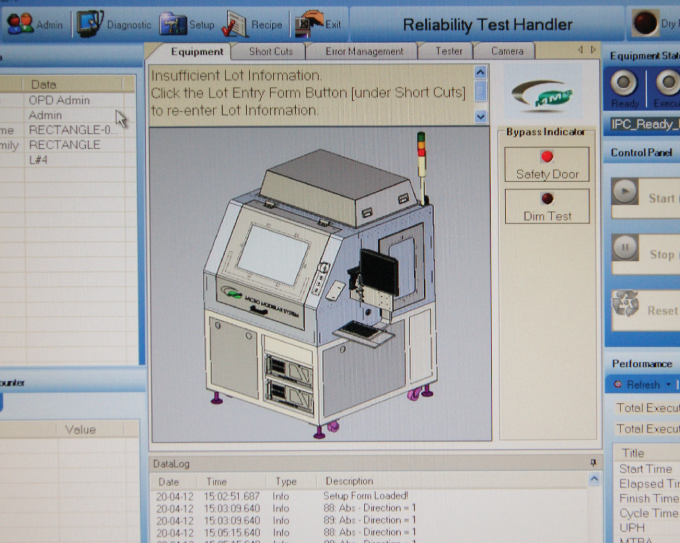
Task: Open the Recipe checklist
Action: pyautogui.click(x=252, y=24)
